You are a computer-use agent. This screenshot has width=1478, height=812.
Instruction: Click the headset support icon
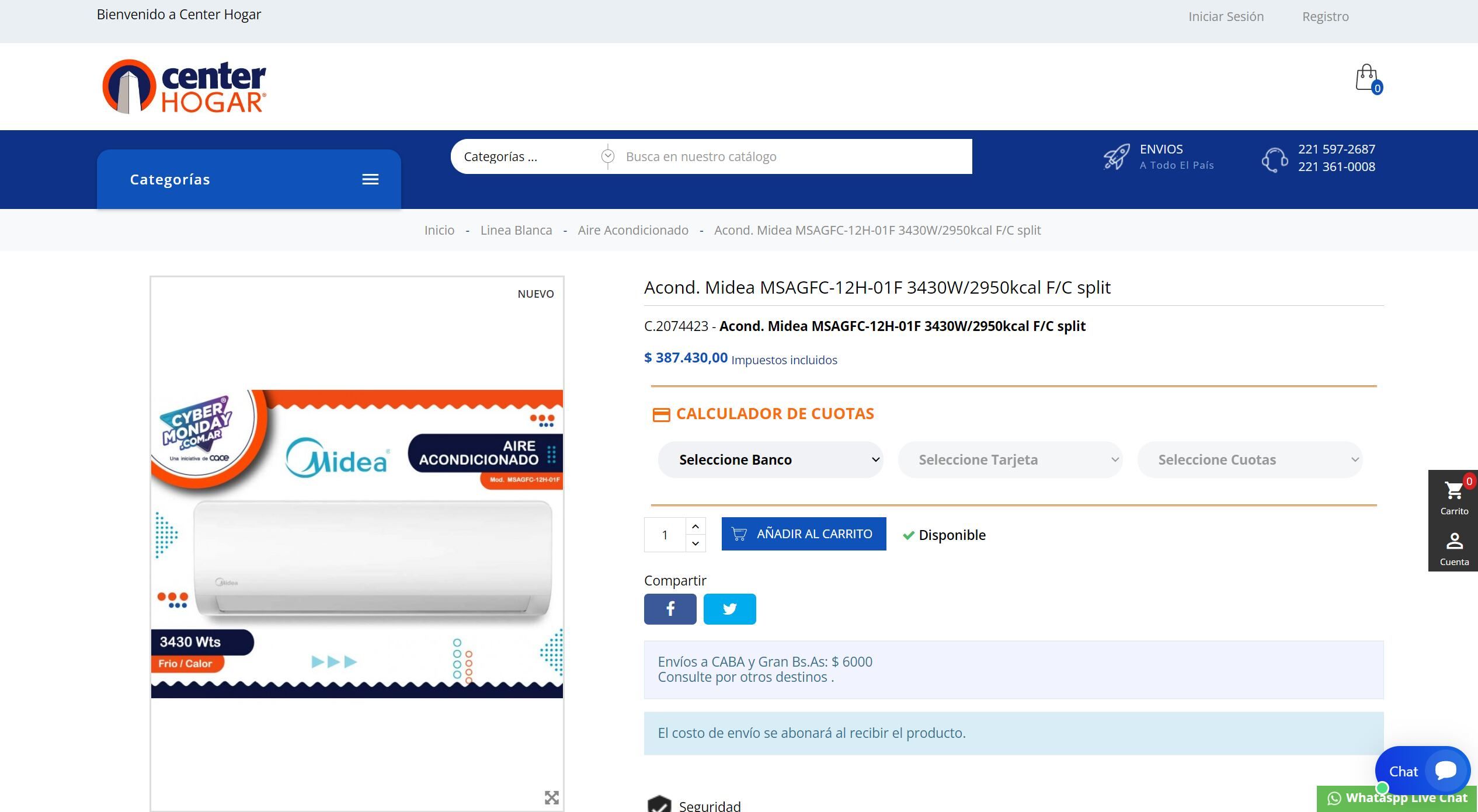1274,158
